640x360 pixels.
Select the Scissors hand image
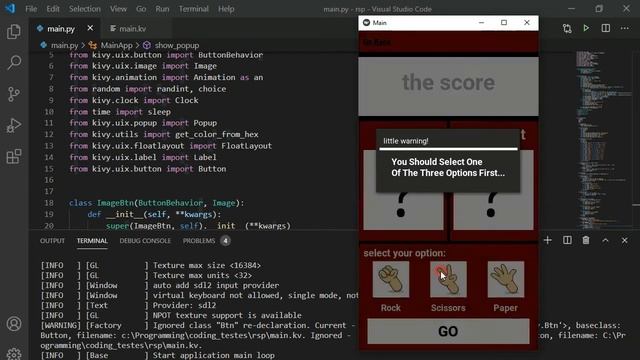(448, 279)
